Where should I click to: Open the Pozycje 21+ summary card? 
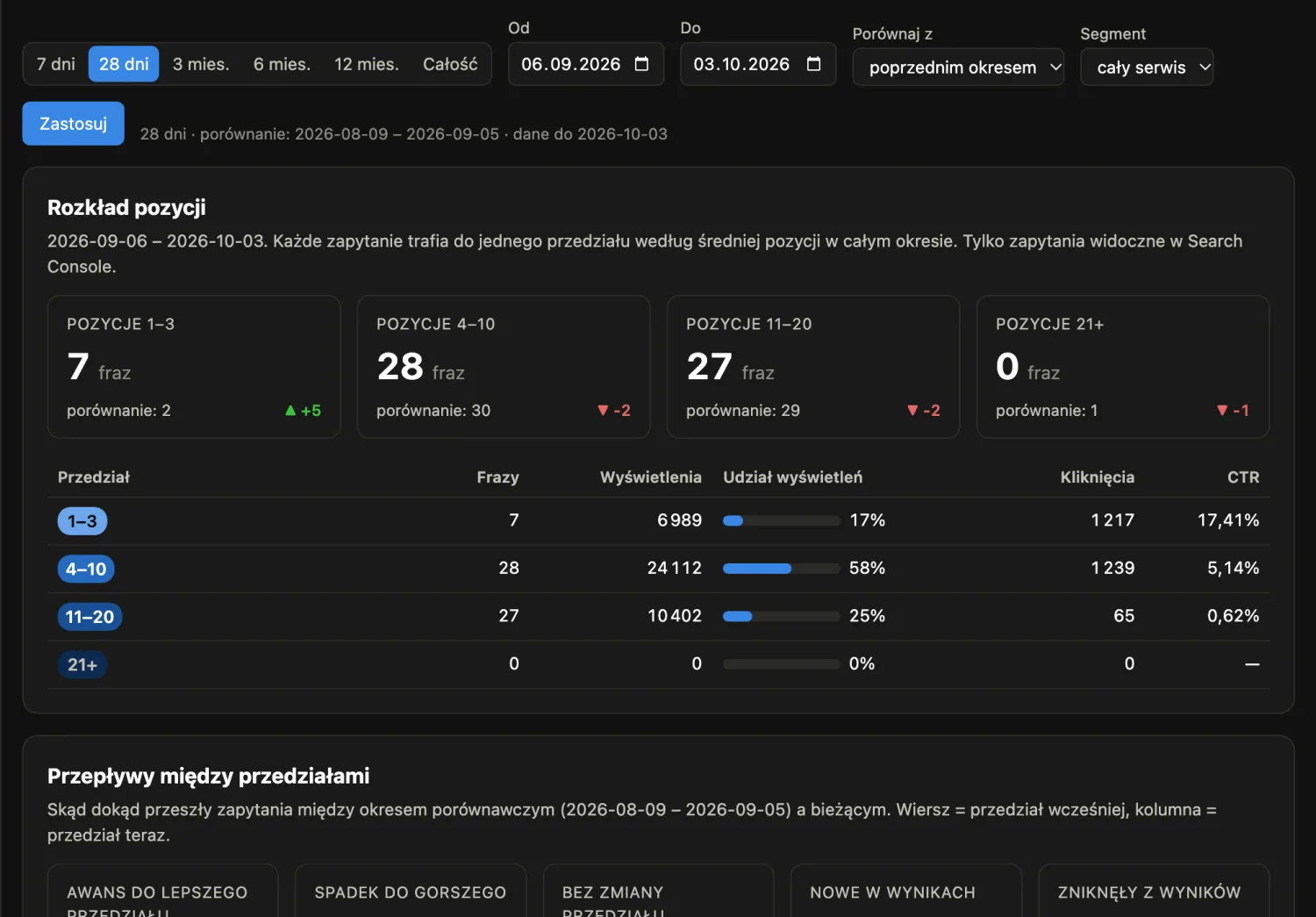(1123, 367)
